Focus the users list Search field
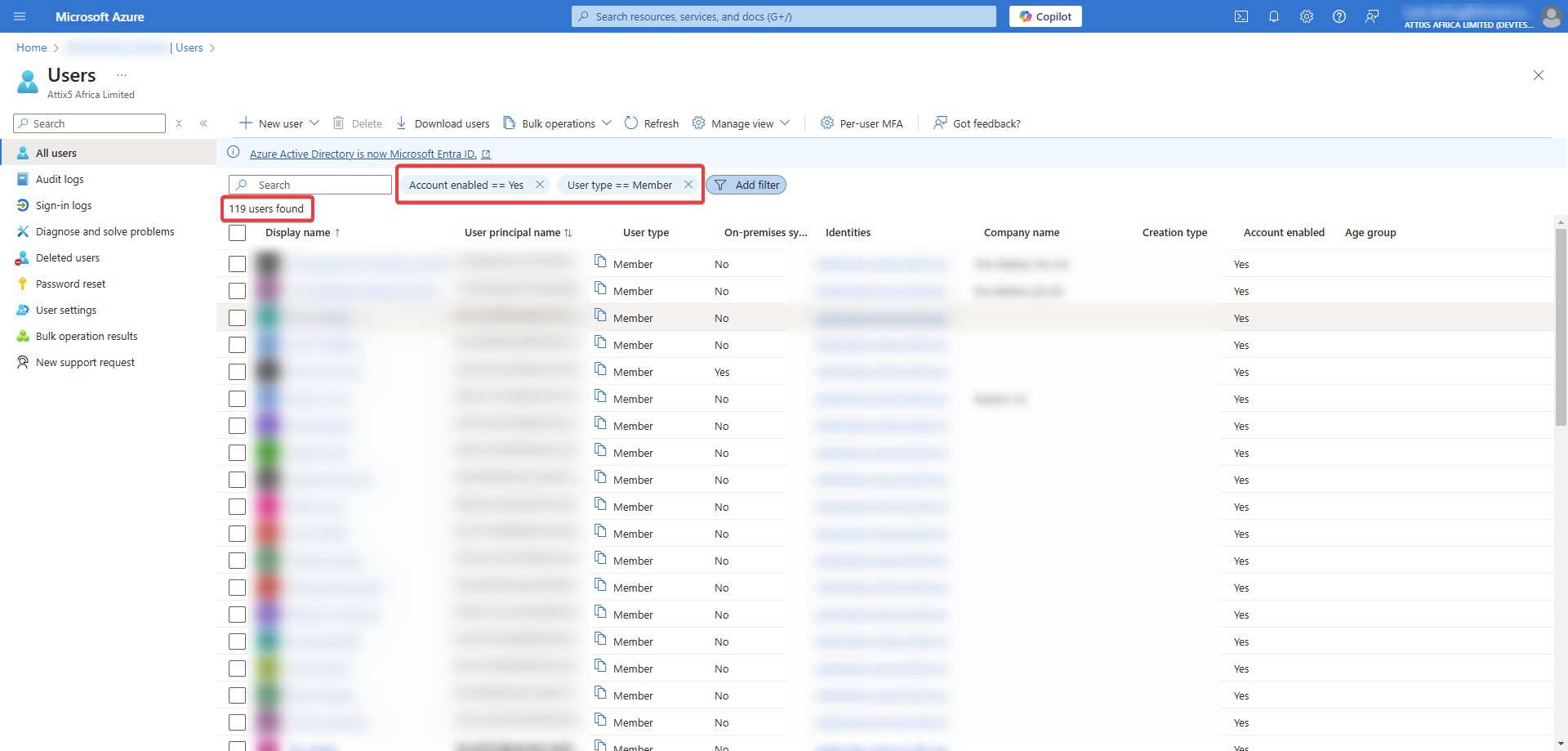The height and width of the screenshot is (751, 1568). [x=310, y=185]
